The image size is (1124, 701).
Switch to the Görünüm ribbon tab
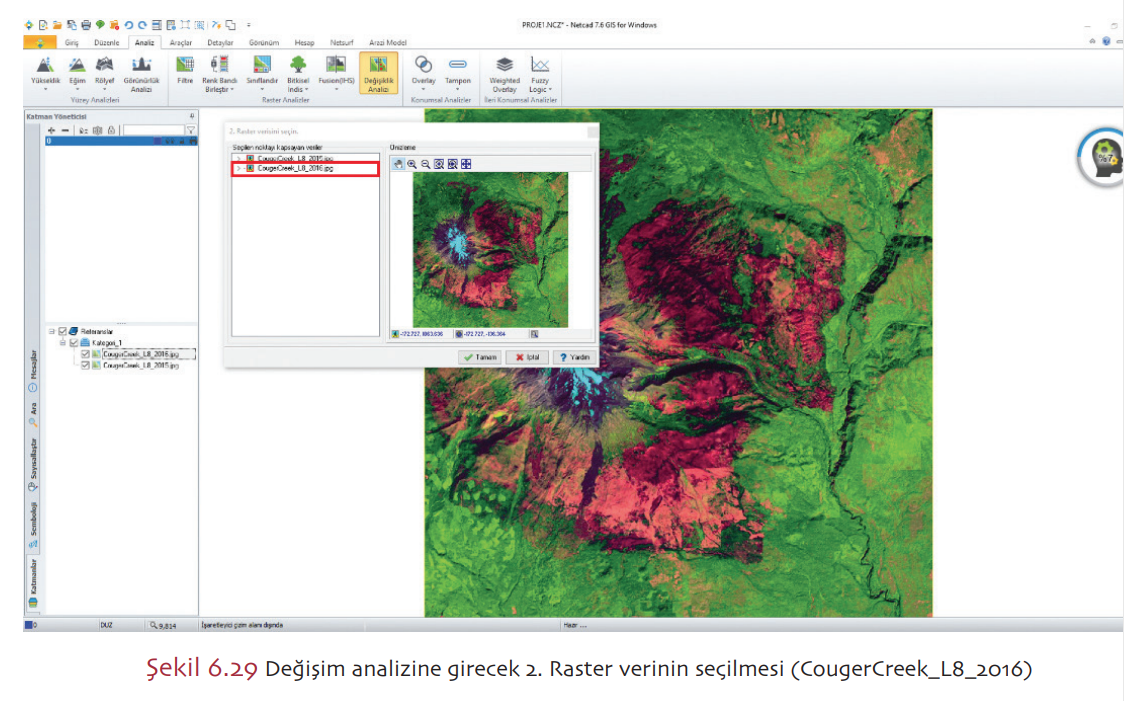(263, 43)
